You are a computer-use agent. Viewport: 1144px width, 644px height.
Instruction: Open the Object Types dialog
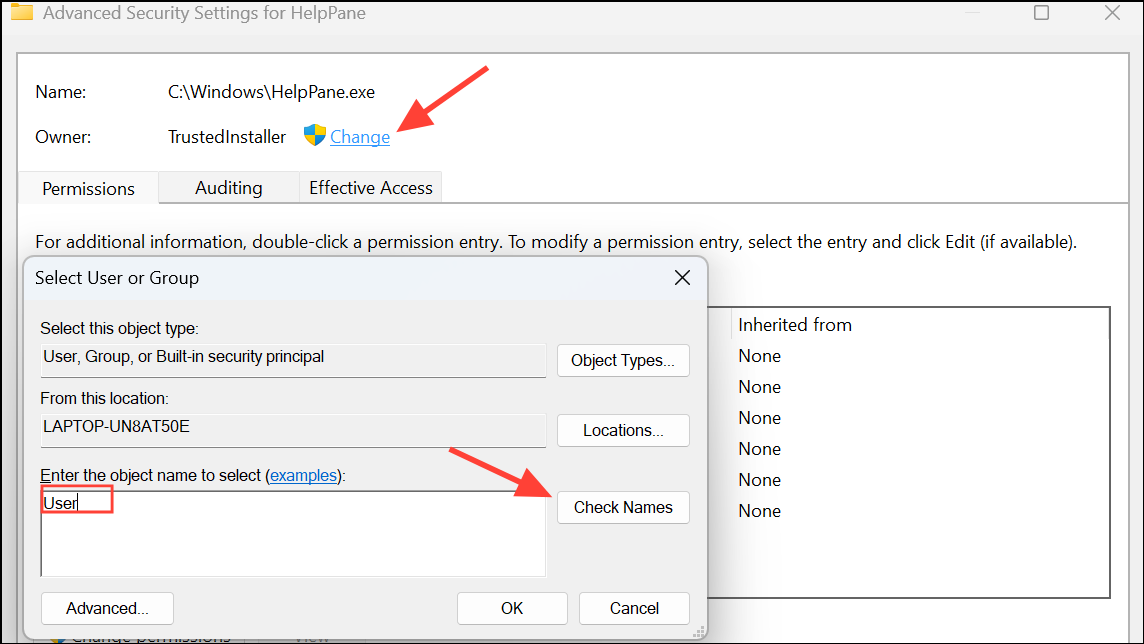(x=623, y=360)
